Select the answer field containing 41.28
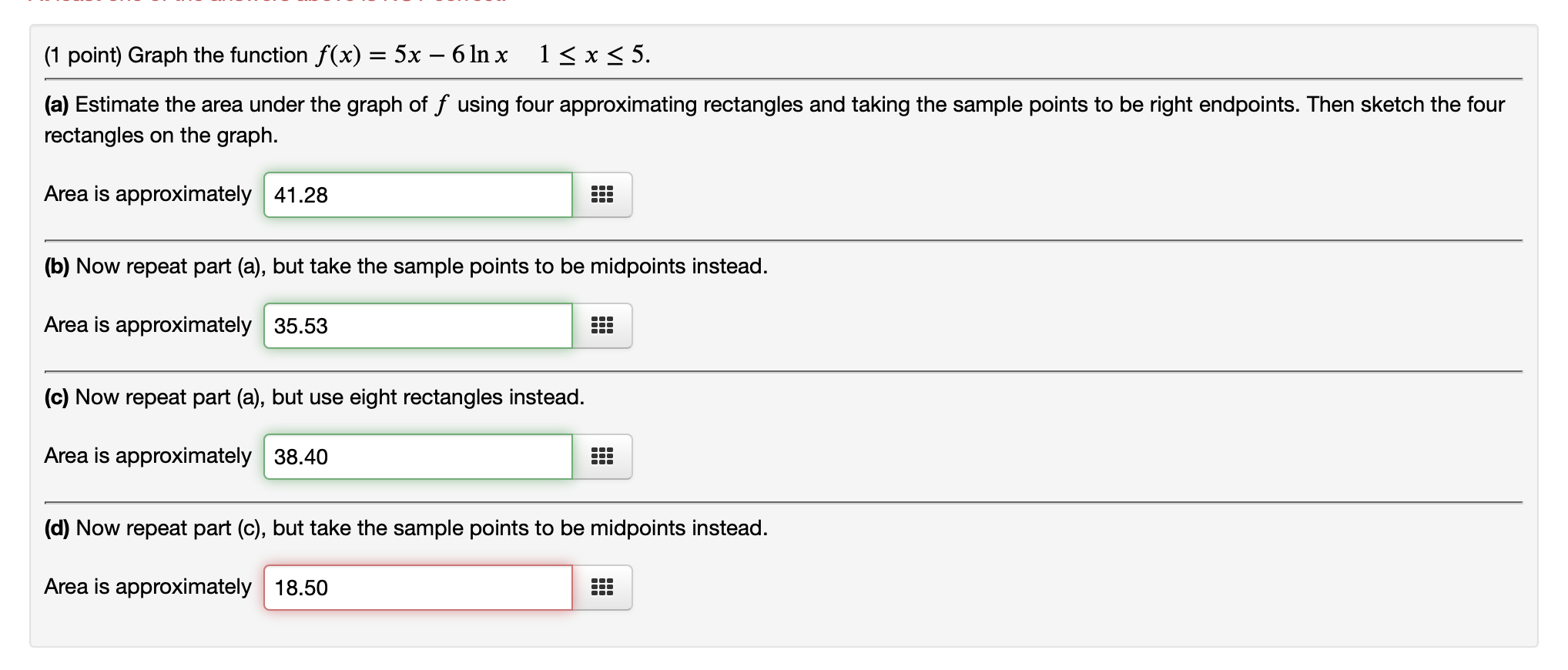Screen dimensions: 1568x670 (419, 196)
